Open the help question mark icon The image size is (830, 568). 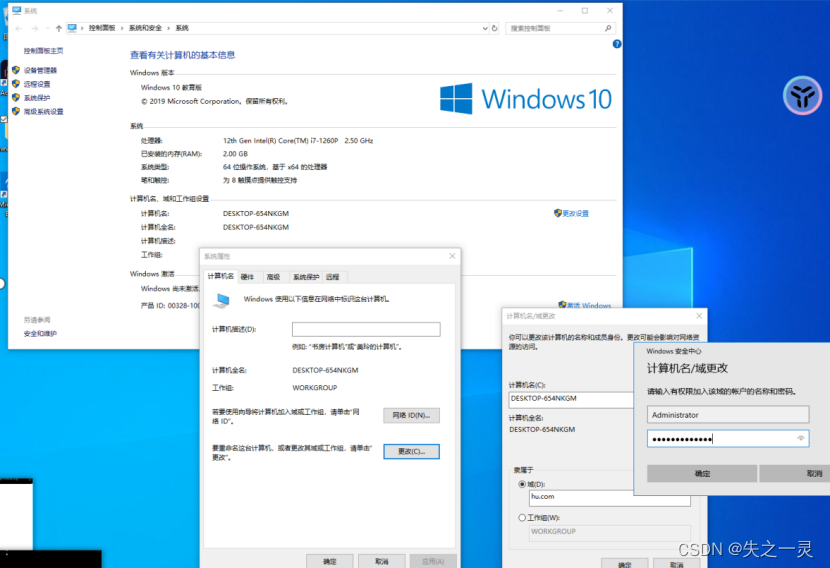point(617,44)
